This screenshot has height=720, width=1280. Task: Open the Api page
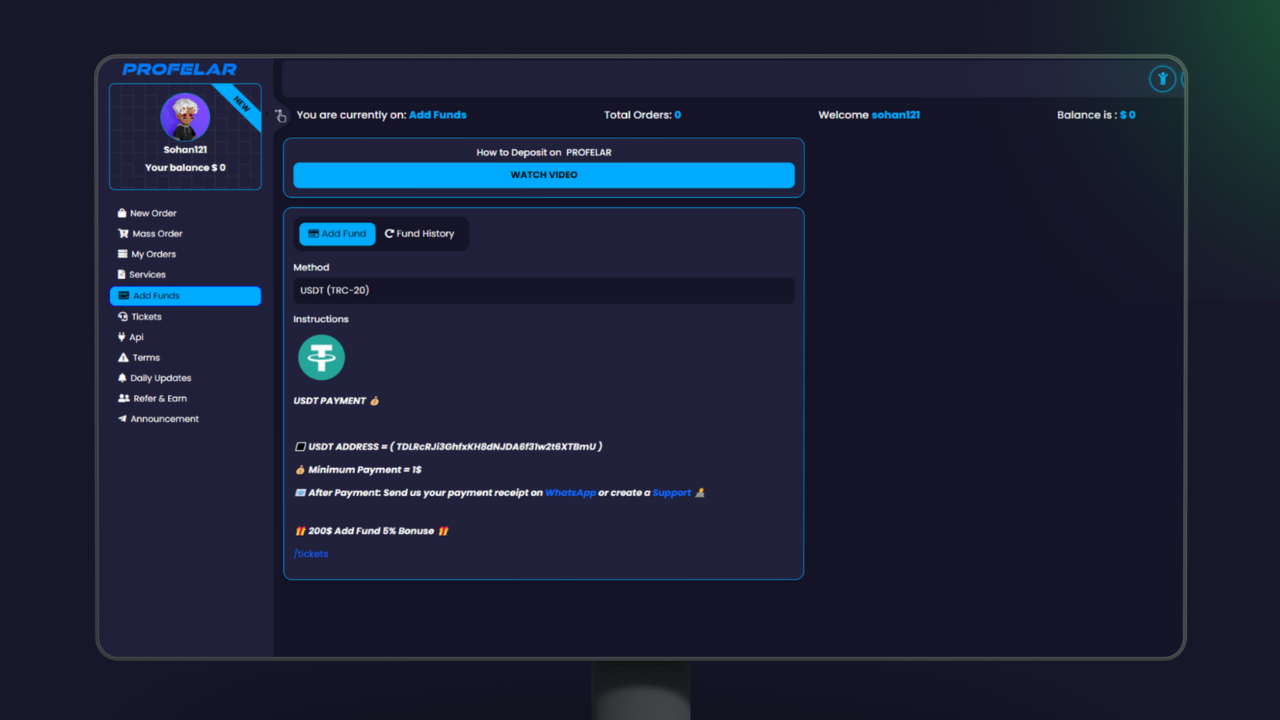coord(136,337)
